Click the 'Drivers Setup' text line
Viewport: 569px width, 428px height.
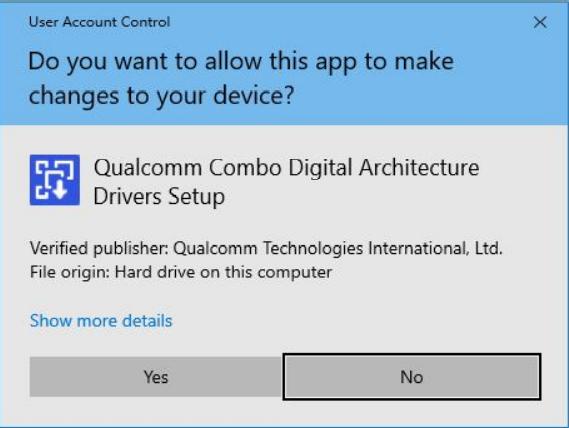coord(159,197)
